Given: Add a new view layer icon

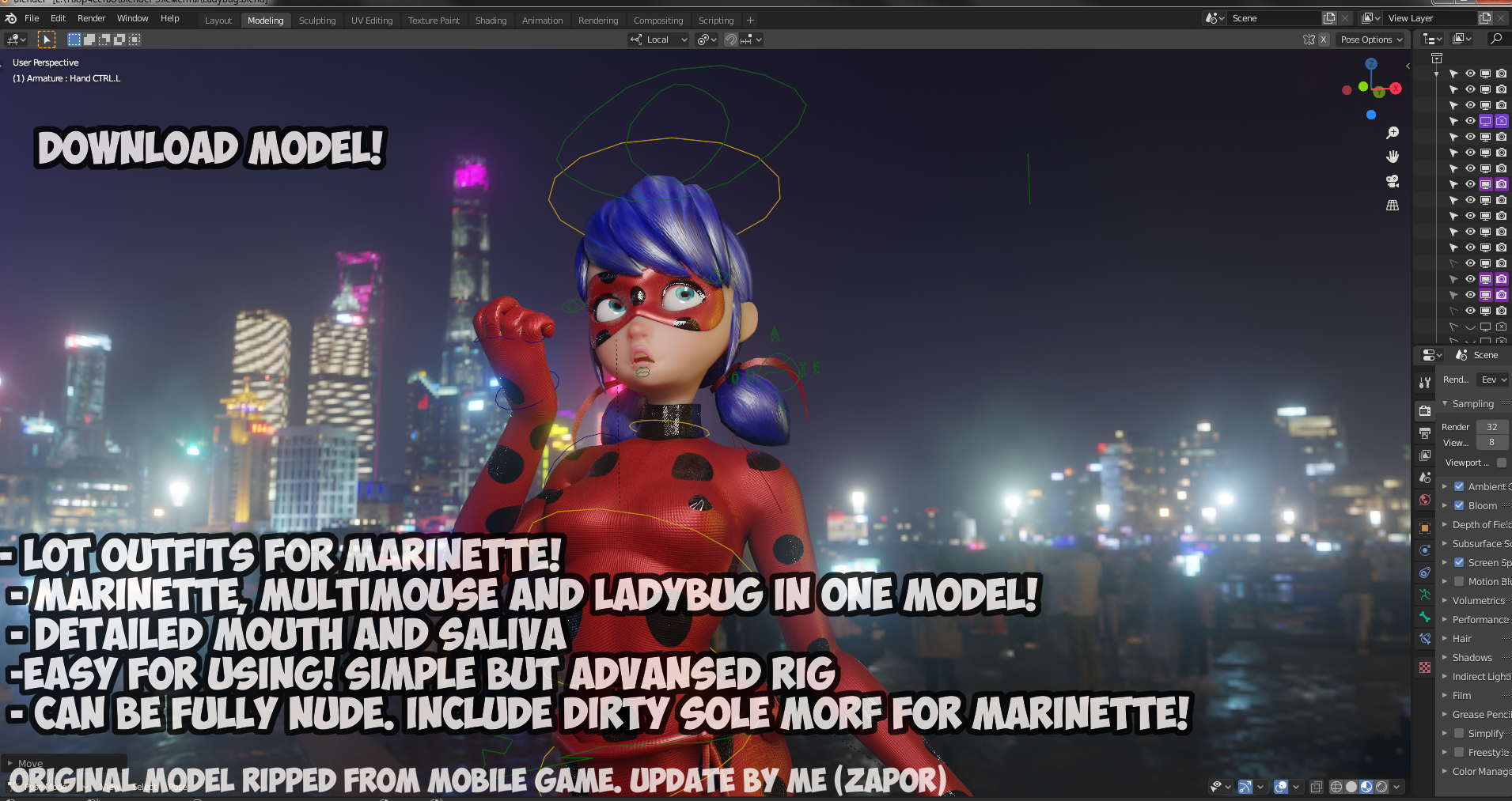Looking at the screenshot, I should [x=1485, y=18].
